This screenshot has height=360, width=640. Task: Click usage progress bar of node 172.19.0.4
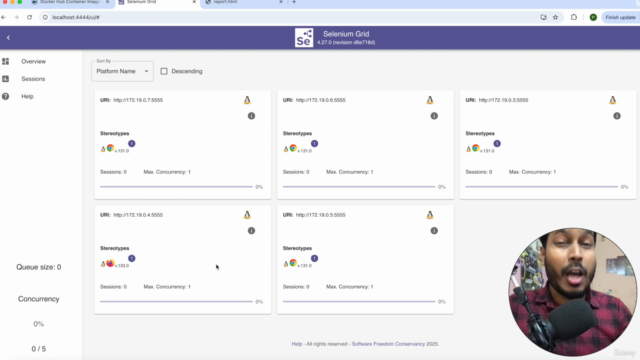click(x=176, y=301)
